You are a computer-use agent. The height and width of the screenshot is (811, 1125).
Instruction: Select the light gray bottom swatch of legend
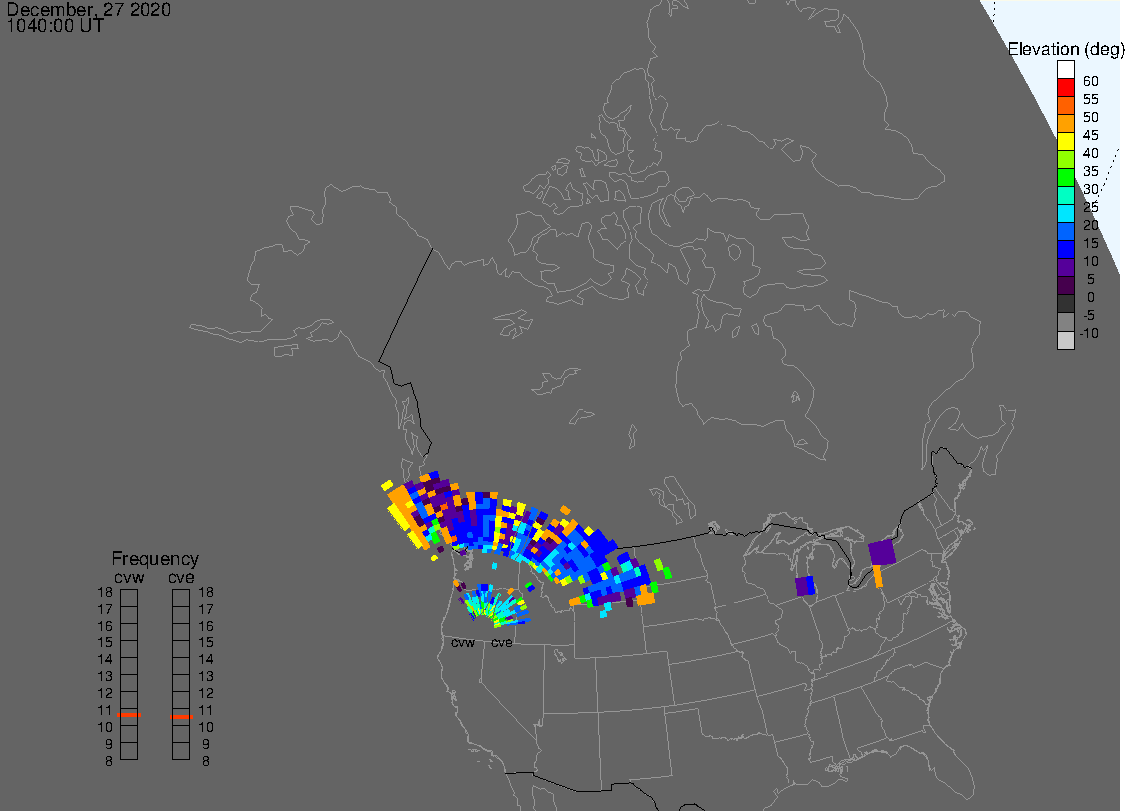click(x=1065, y=340)
